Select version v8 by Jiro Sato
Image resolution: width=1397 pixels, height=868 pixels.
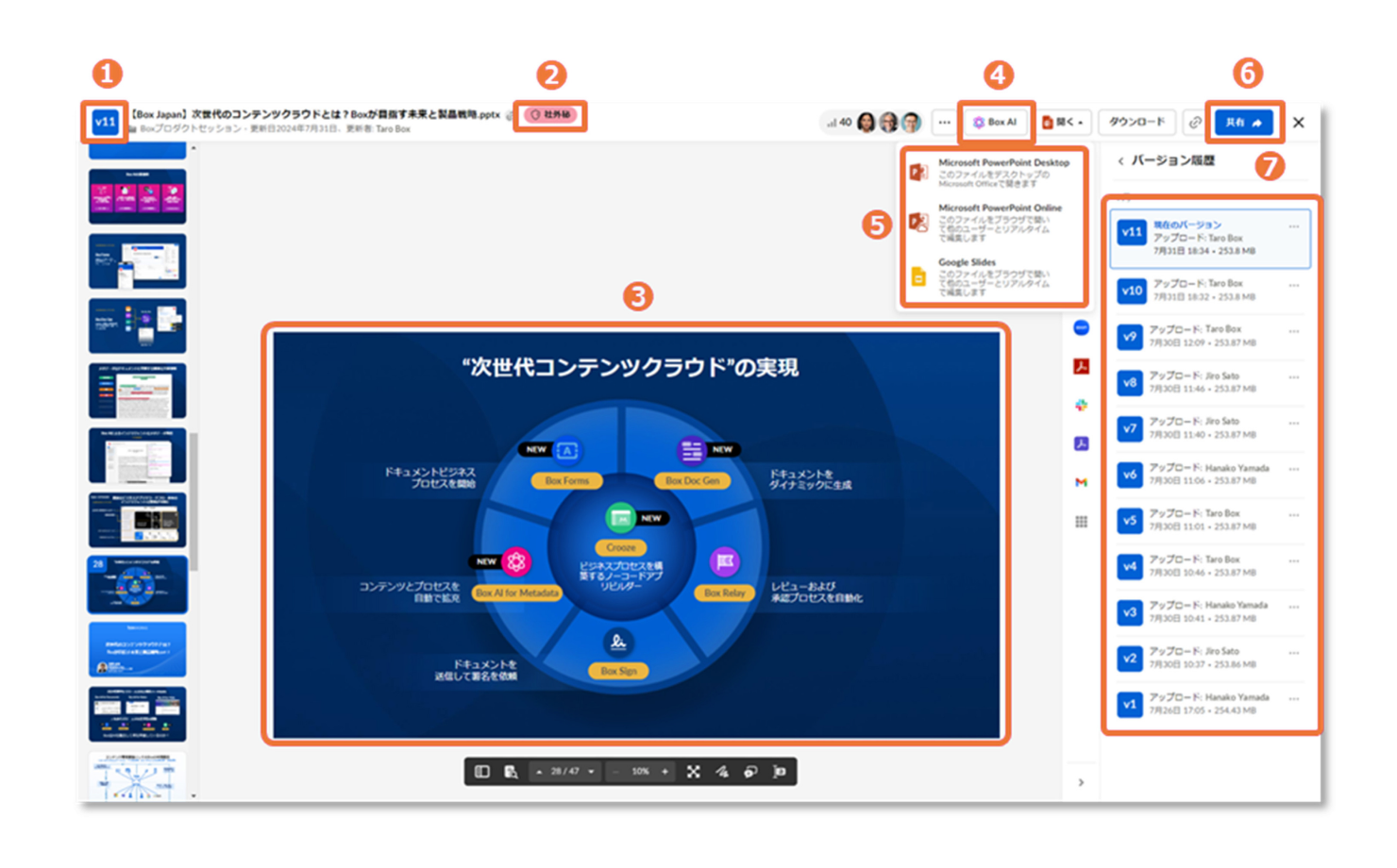tap(1211, 382)
